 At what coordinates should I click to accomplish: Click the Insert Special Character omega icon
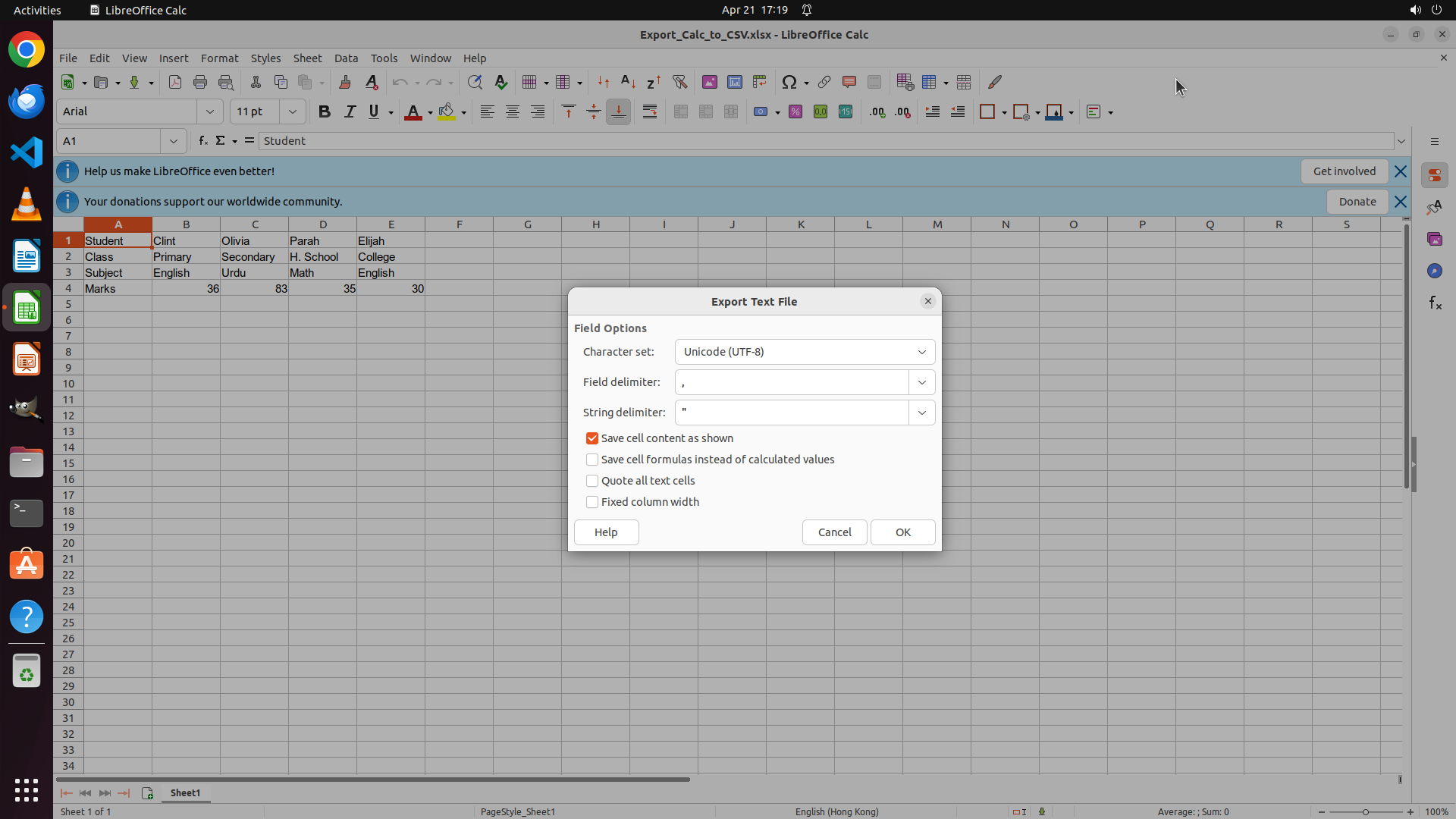(789, 82)
